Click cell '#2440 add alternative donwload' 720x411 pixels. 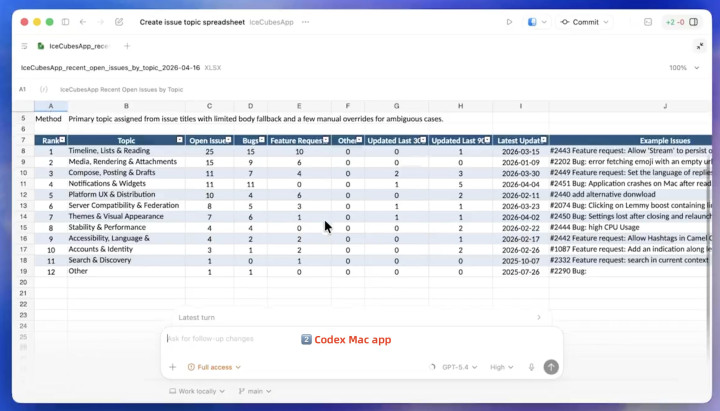(x=630, y=195)
